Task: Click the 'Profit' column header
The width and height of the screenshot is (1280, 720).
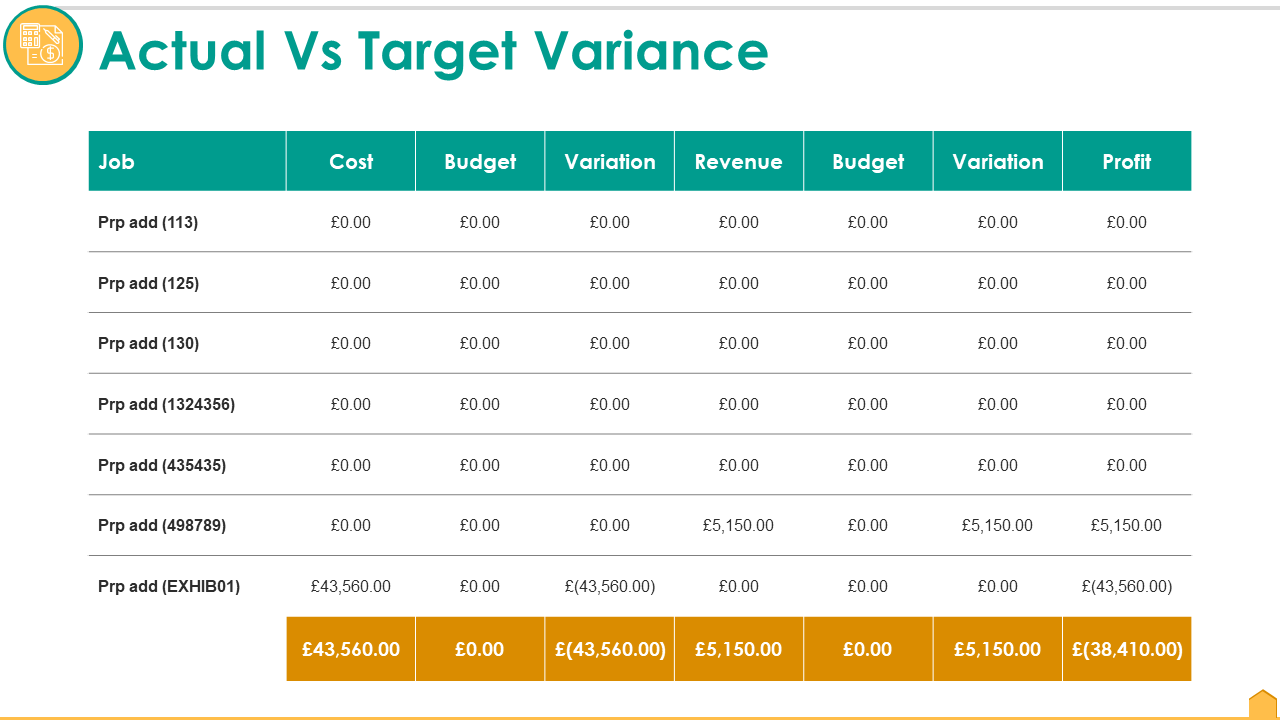Action: click(x=1127, y=161)
